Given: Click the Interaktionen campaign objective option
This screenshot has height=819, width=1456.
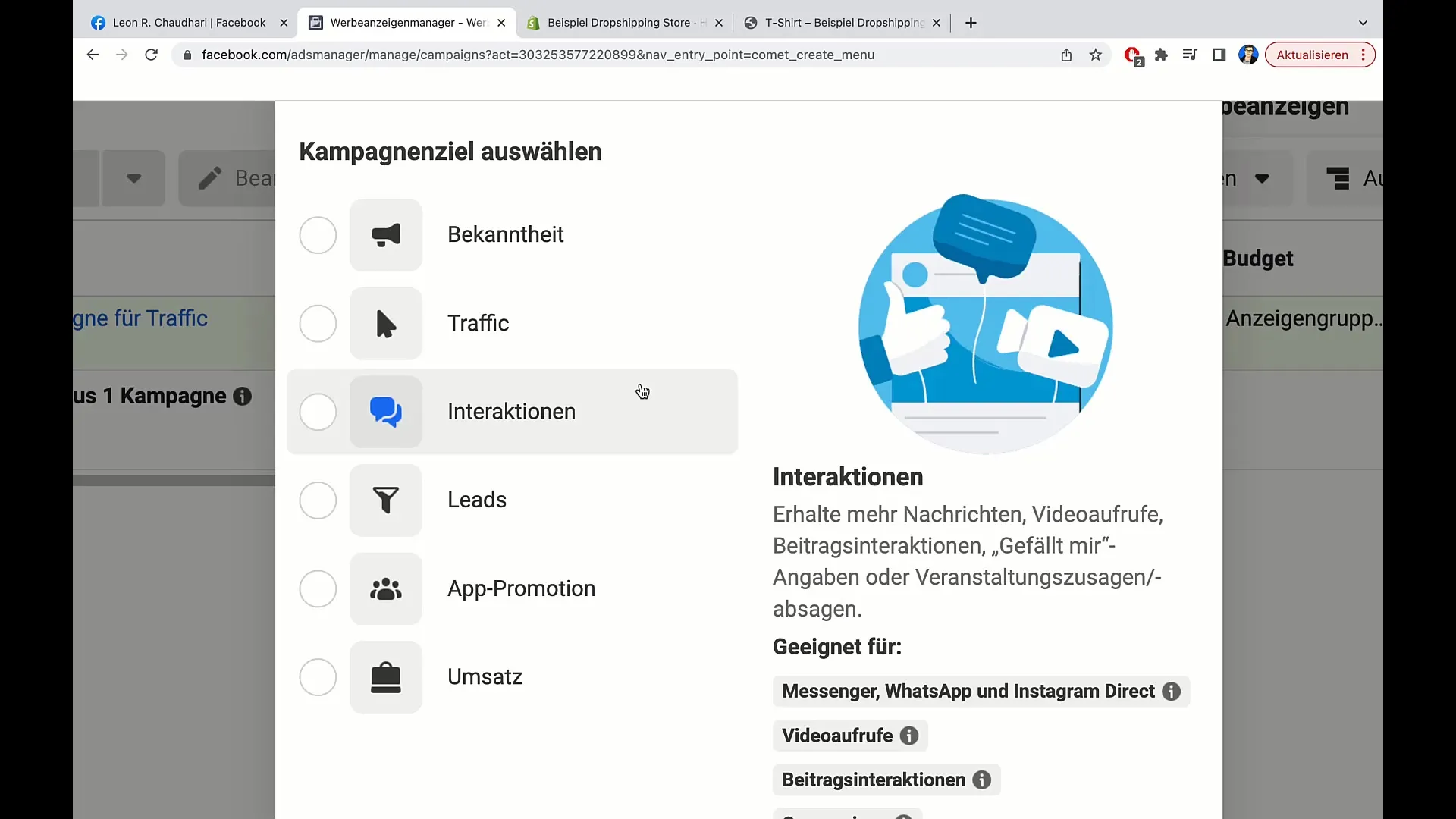Looking at the screenshot, I should tap(513, 411).
